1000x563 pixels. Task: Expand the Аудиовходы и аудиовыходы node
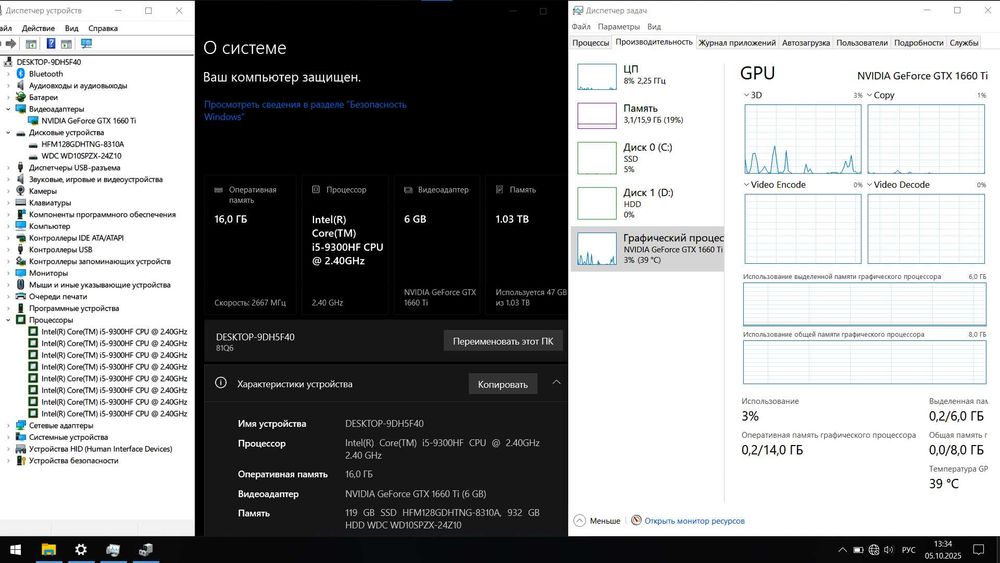pos(8,85)
